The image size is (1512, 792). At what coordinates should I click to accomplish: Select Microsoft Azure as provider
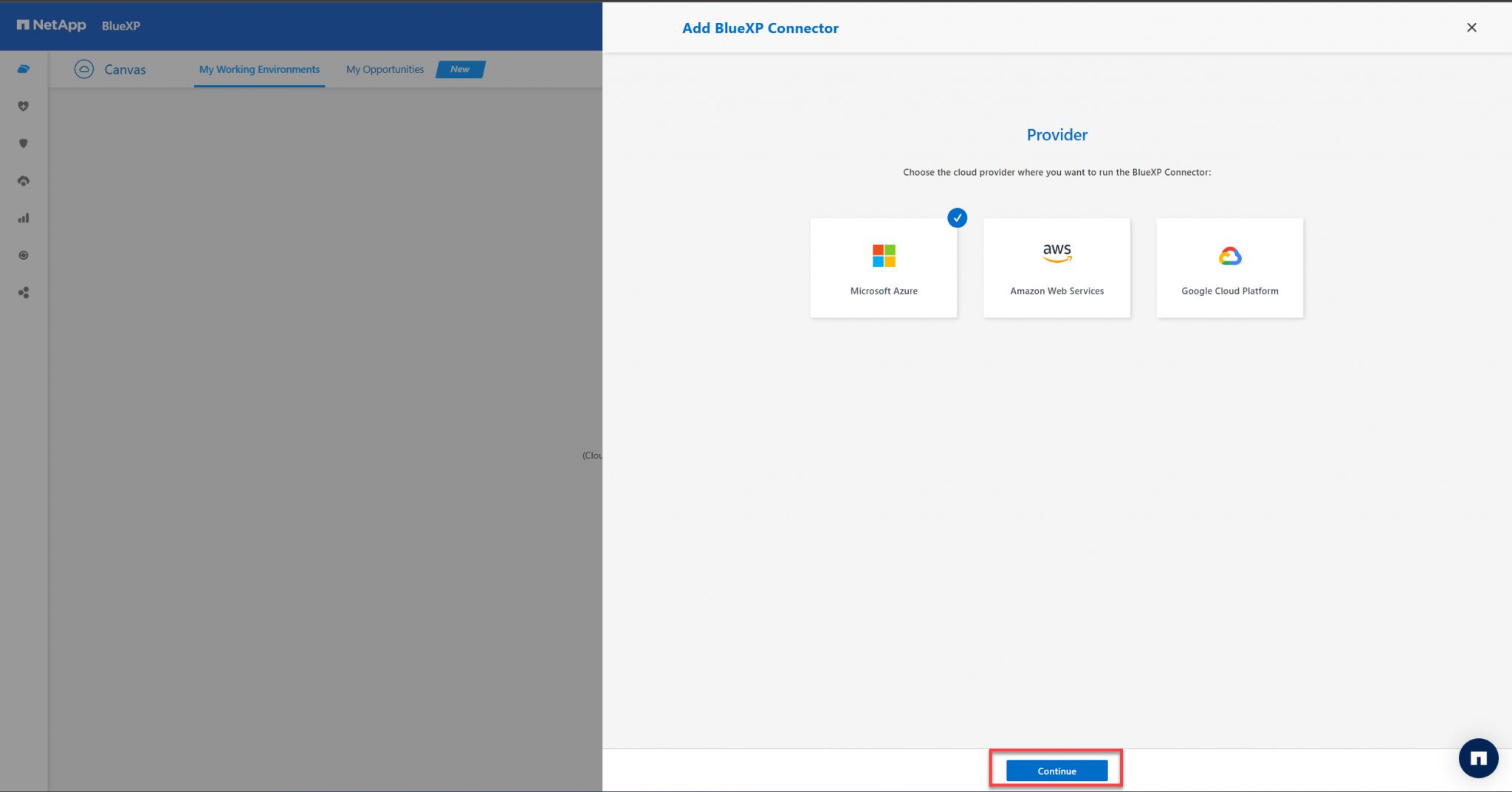(883, 267)
